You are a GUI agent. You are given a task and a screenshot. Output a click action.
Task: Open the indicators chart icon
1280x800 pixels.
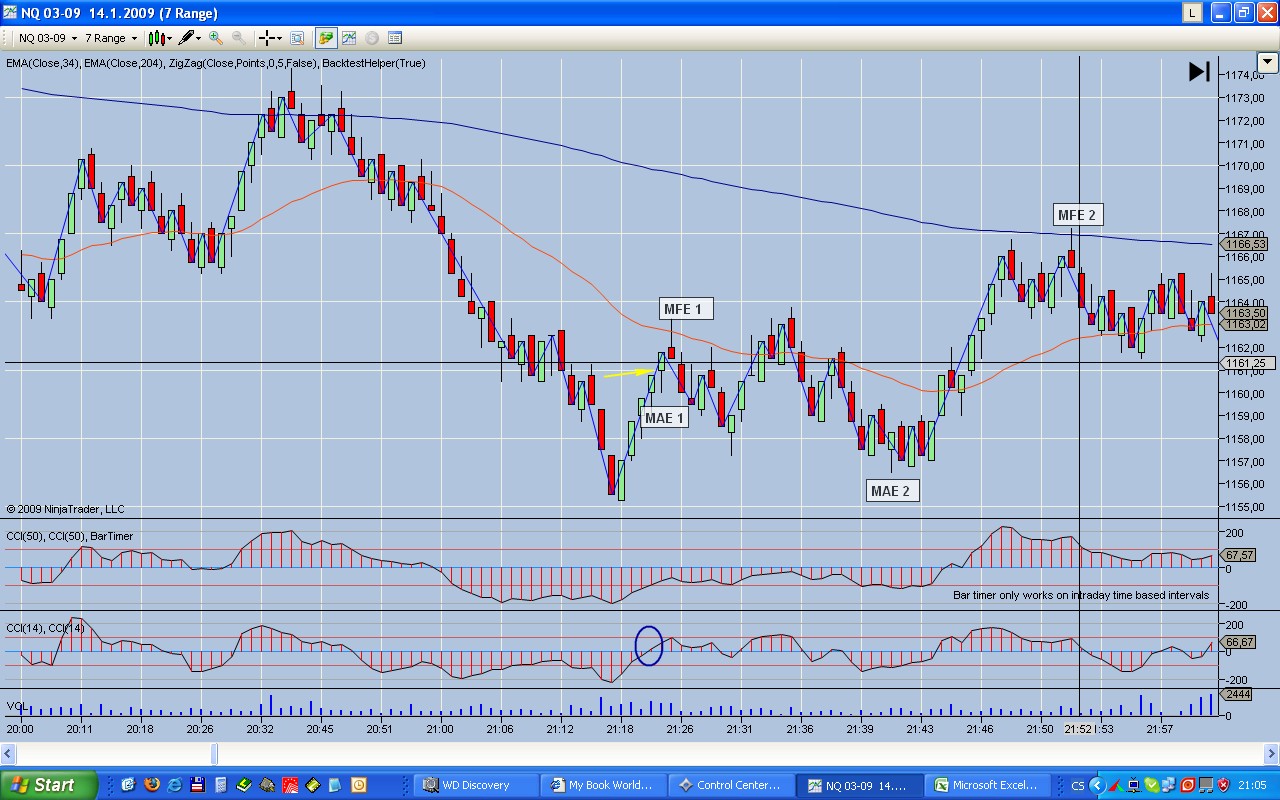click(349, 38)
